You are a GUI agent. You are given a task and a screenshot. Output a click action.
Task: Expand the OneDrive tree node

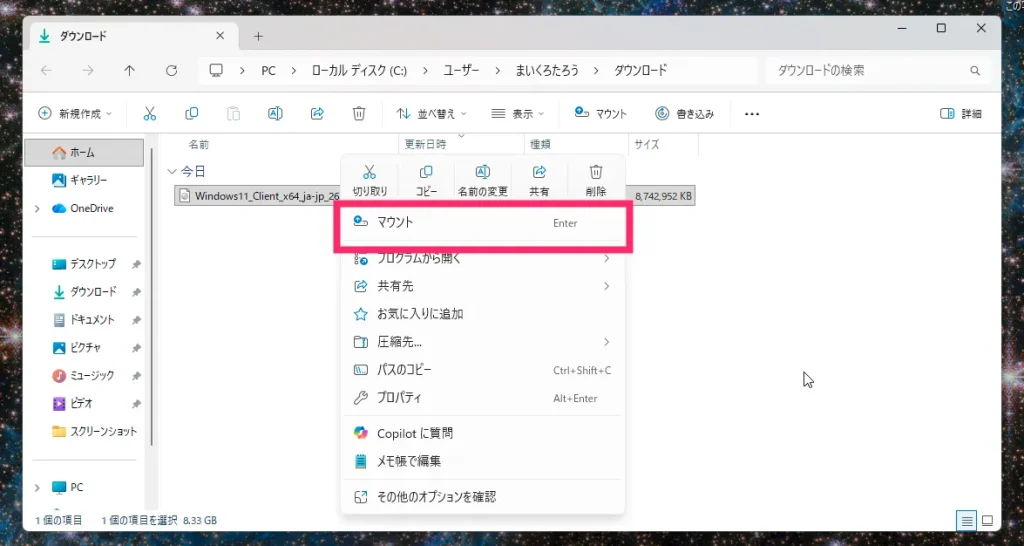coord(37,208)
